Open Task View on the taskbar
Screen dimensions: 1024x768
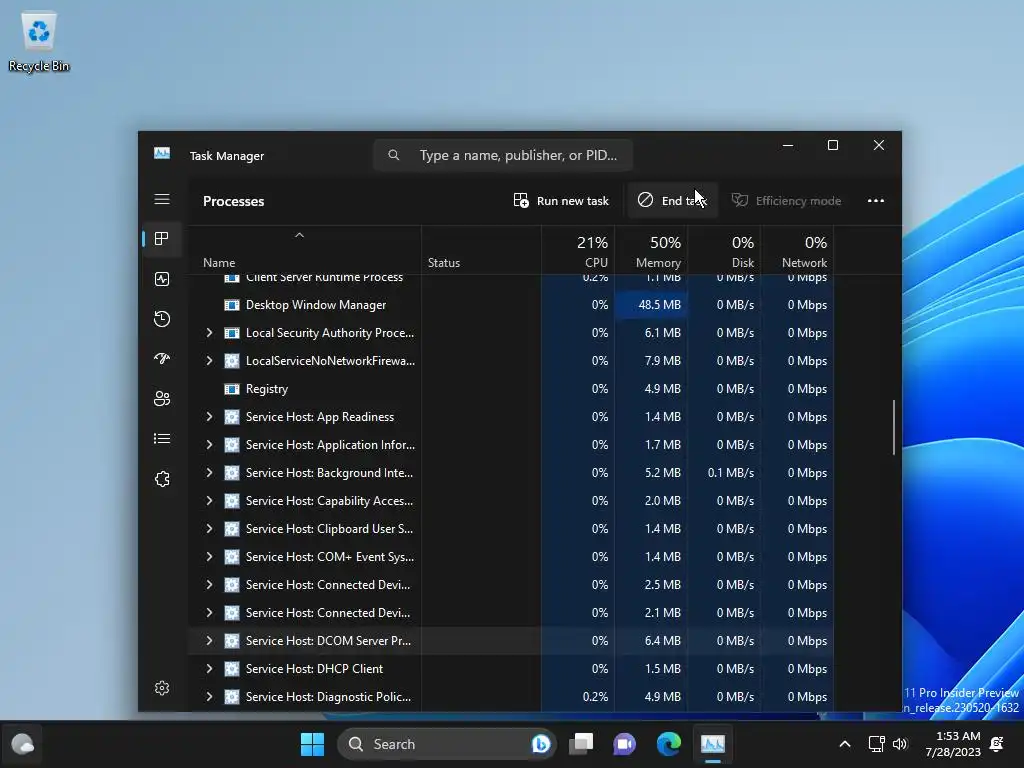coord(581,744)
